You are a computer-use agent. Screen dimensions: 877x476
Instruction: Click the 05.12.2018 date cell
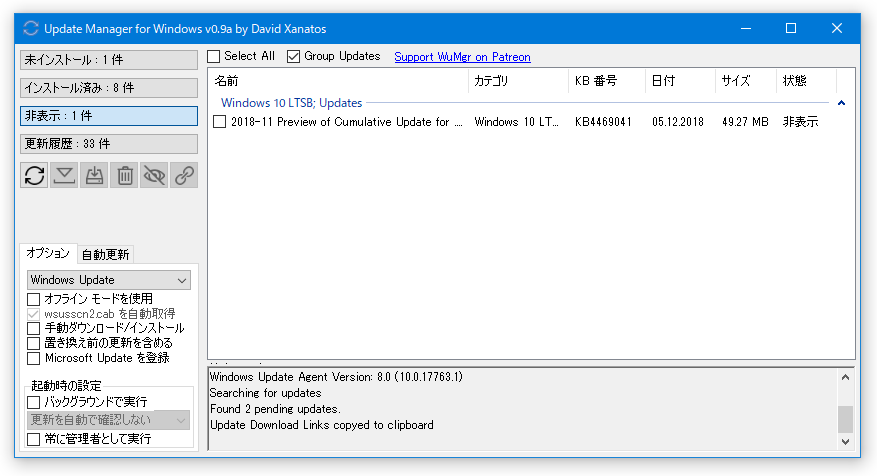pos(677,122)
